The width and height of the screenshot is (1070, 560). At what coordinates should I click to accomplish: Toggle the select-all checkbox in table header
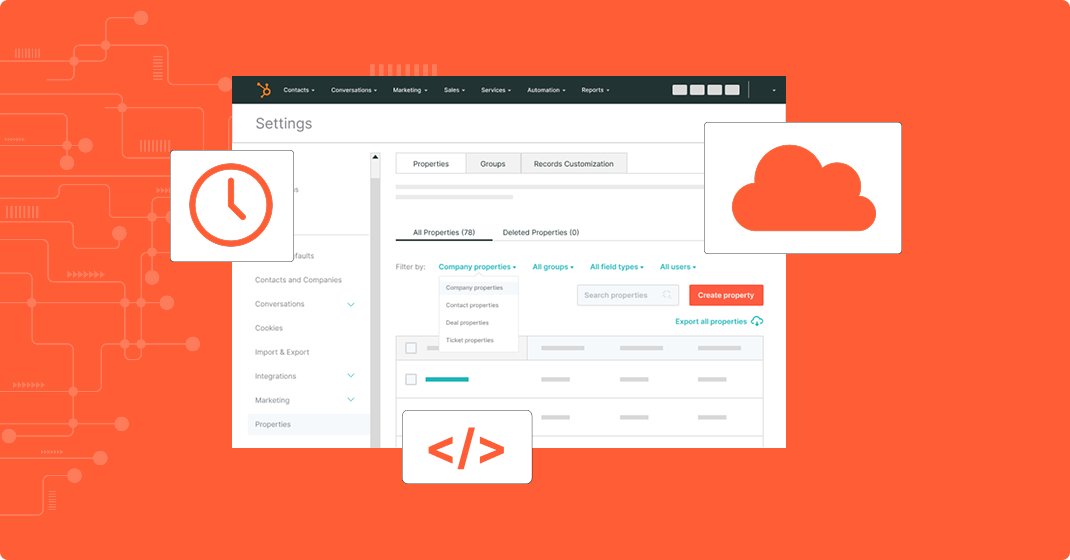point(411,348)
